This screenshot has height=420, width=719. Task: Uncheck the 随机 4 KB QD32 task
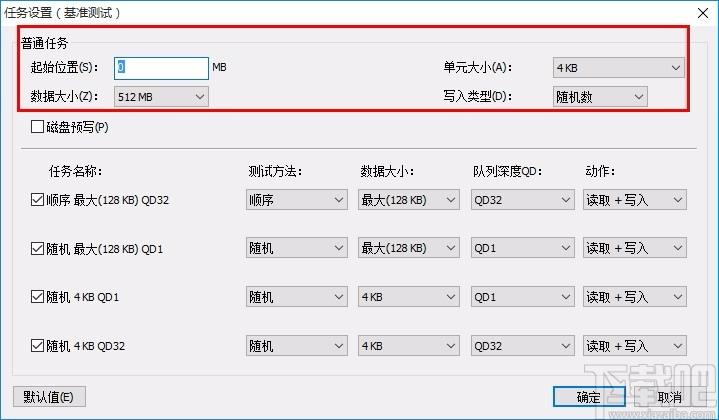37,345
